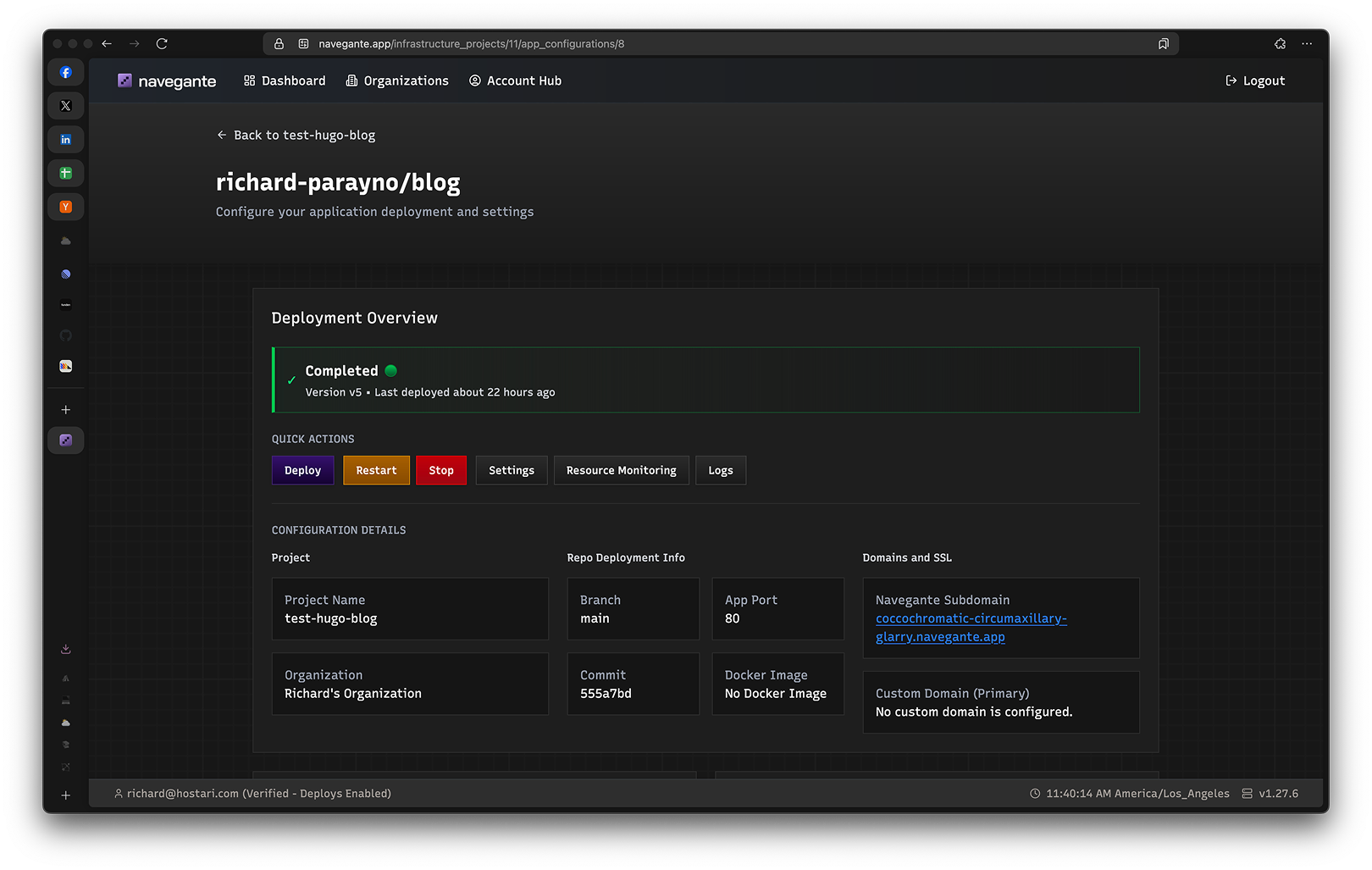Open Facebook from the browser sidebar

pos(65,72)
